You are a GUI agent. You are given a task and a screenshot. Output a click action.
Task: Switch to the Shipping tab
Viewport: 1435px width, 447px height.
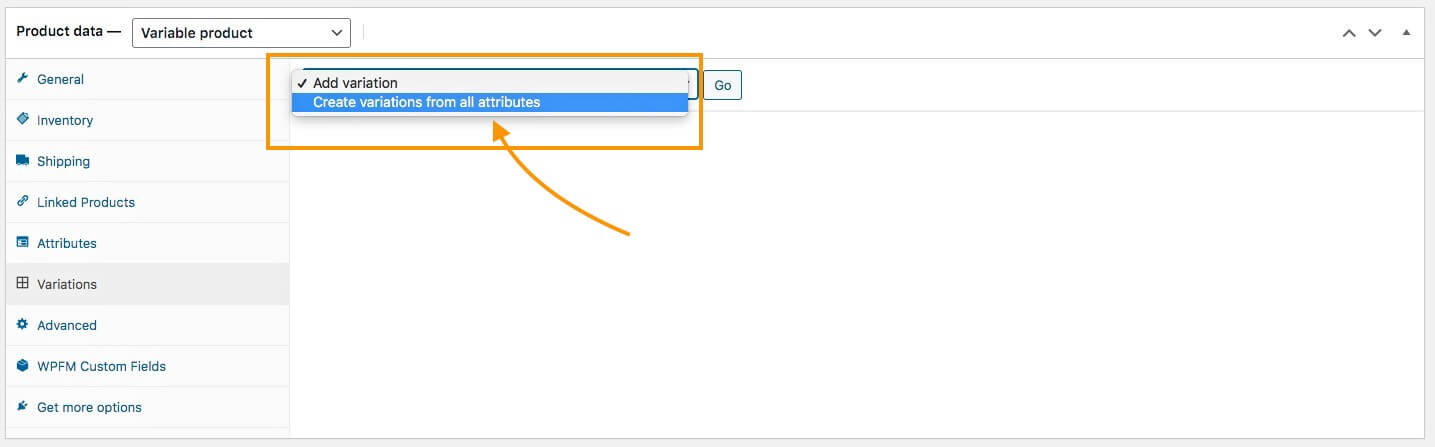(x=63, y=161)
